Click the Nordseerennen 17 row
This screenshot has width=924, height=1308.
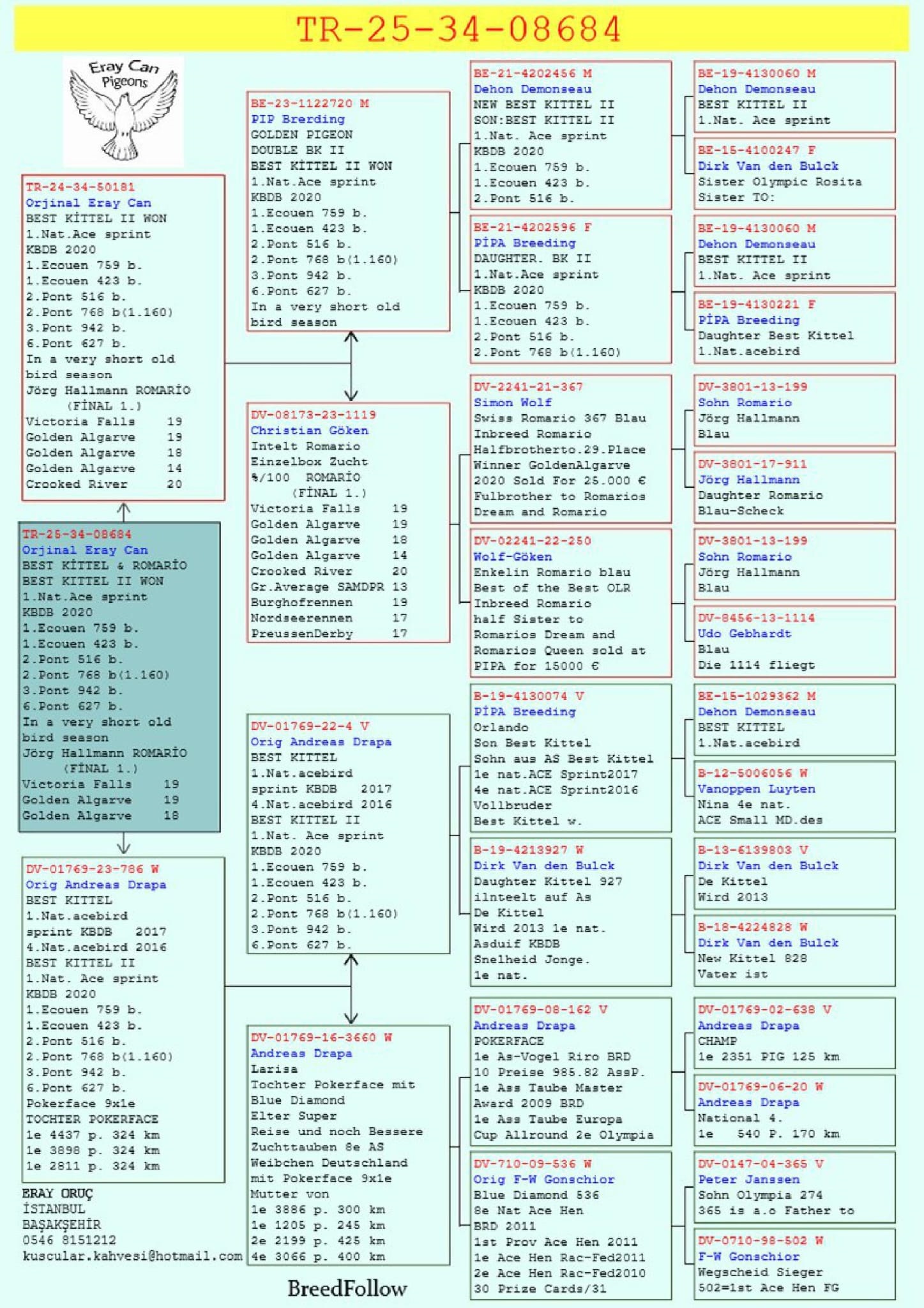(x=329, y=618)
